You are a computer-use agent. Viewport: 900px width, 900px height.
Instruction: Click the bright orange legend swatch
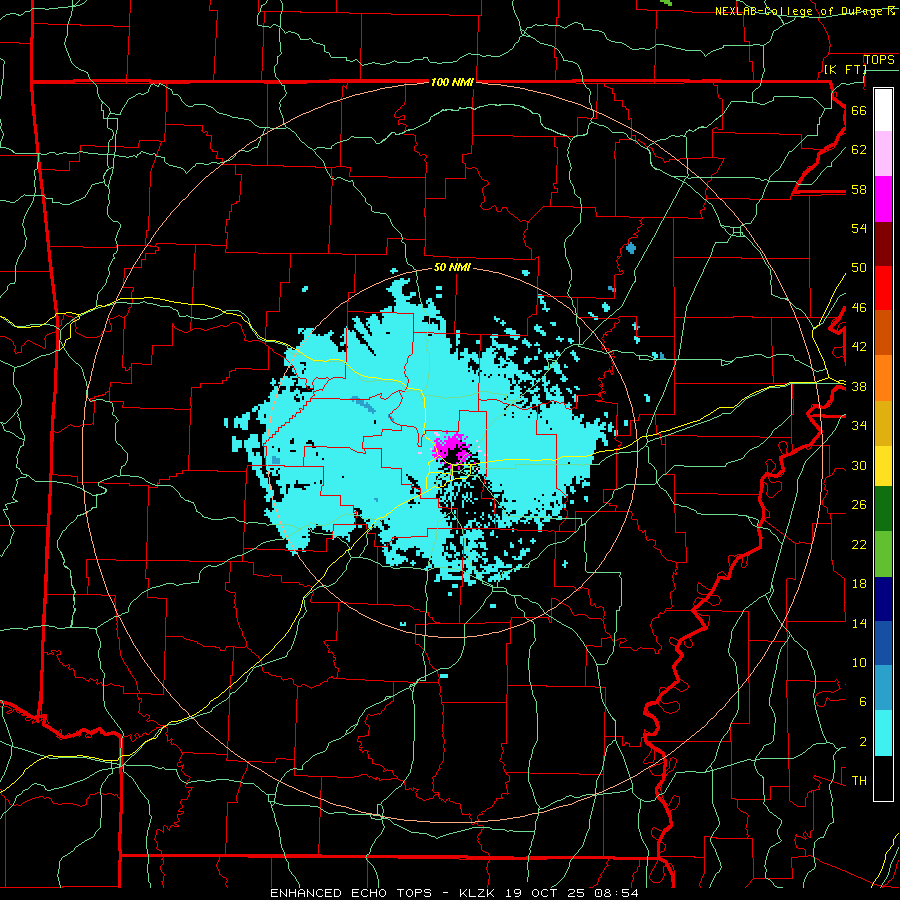pyautogui.click(x=883, y=378)
